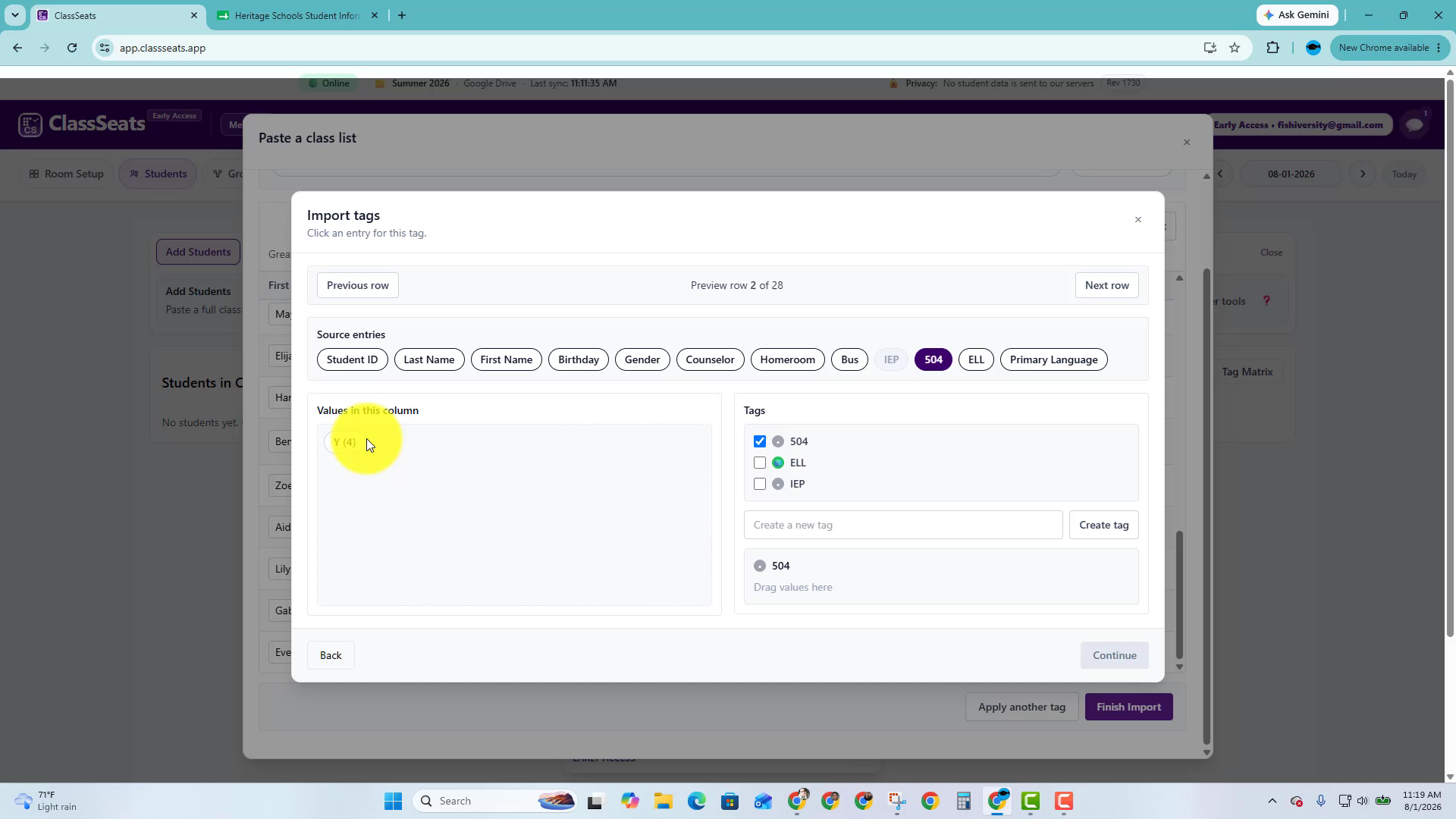Click Apply another tag button
Image resolution: width=1456 pixels, height=819 pixels.
(x=1021, y=707)
